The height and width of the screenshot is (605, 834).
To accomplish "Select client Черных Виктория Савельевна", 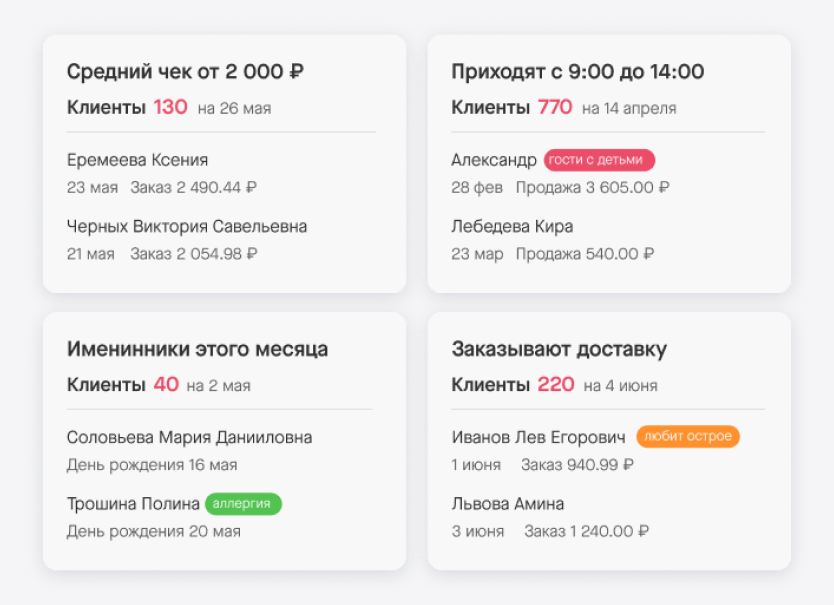I will 186,226.
